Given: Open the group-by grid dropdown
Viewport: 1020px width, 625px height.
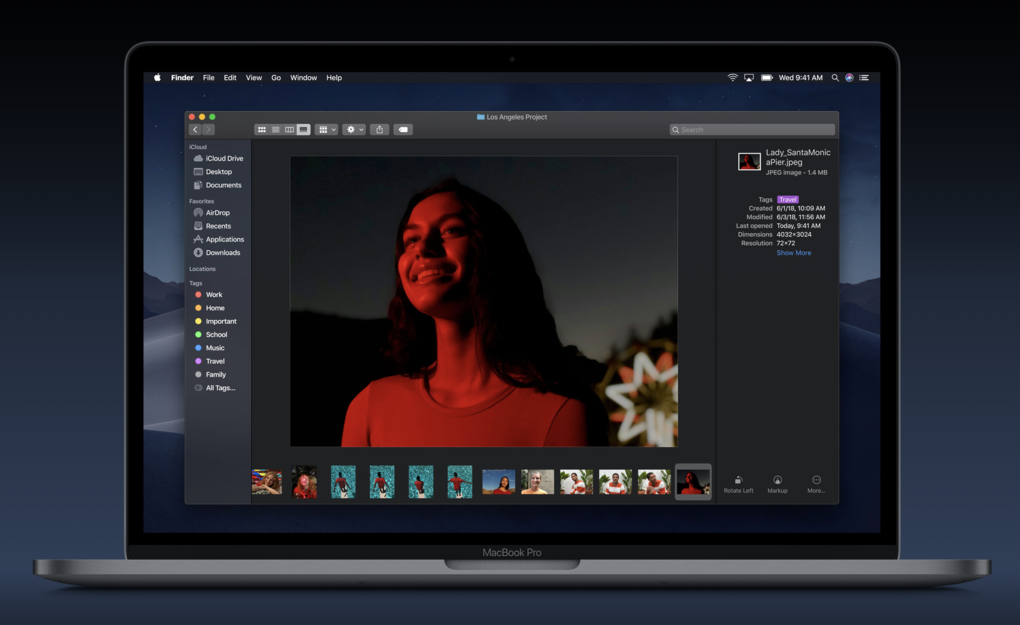Looking at the screenshot, I should click(327, 129).
